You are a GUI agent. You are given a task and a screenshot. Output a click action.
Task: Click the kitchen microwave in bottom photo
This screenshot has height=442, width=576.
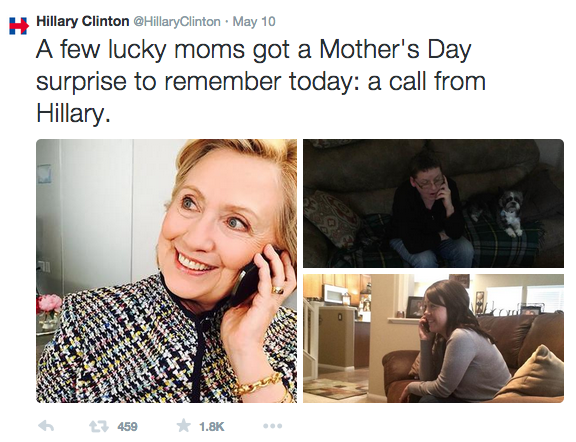pyautogui.click(x=336, y=294)
